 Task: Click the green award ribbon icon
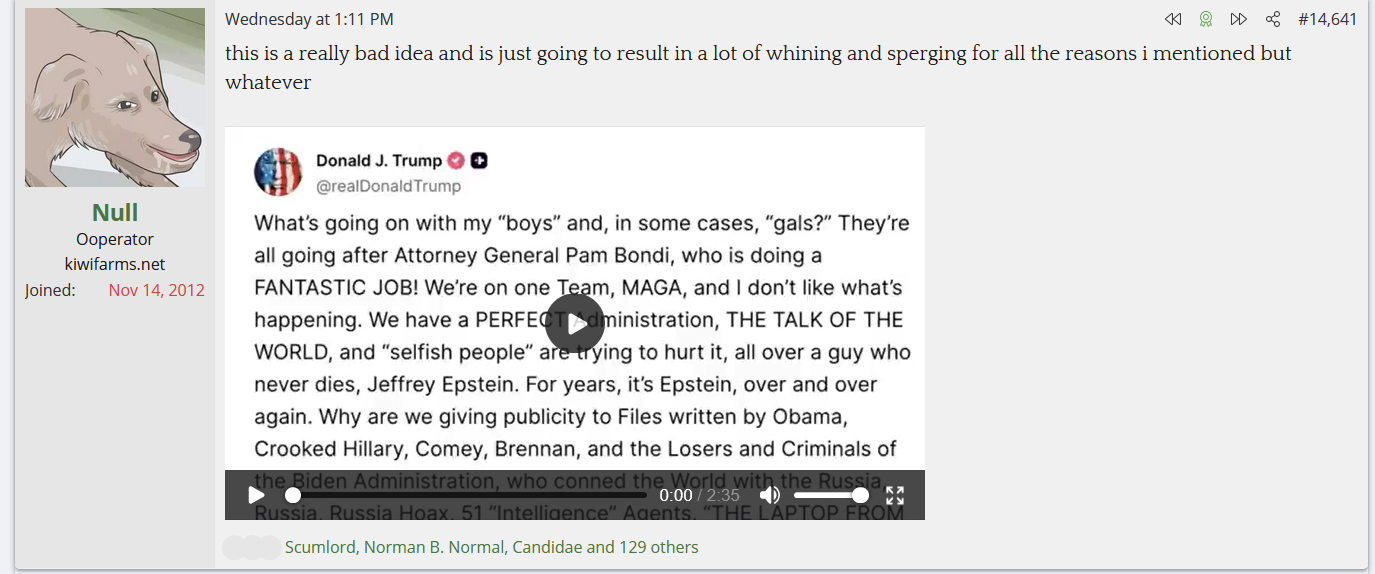[1206, 19]
